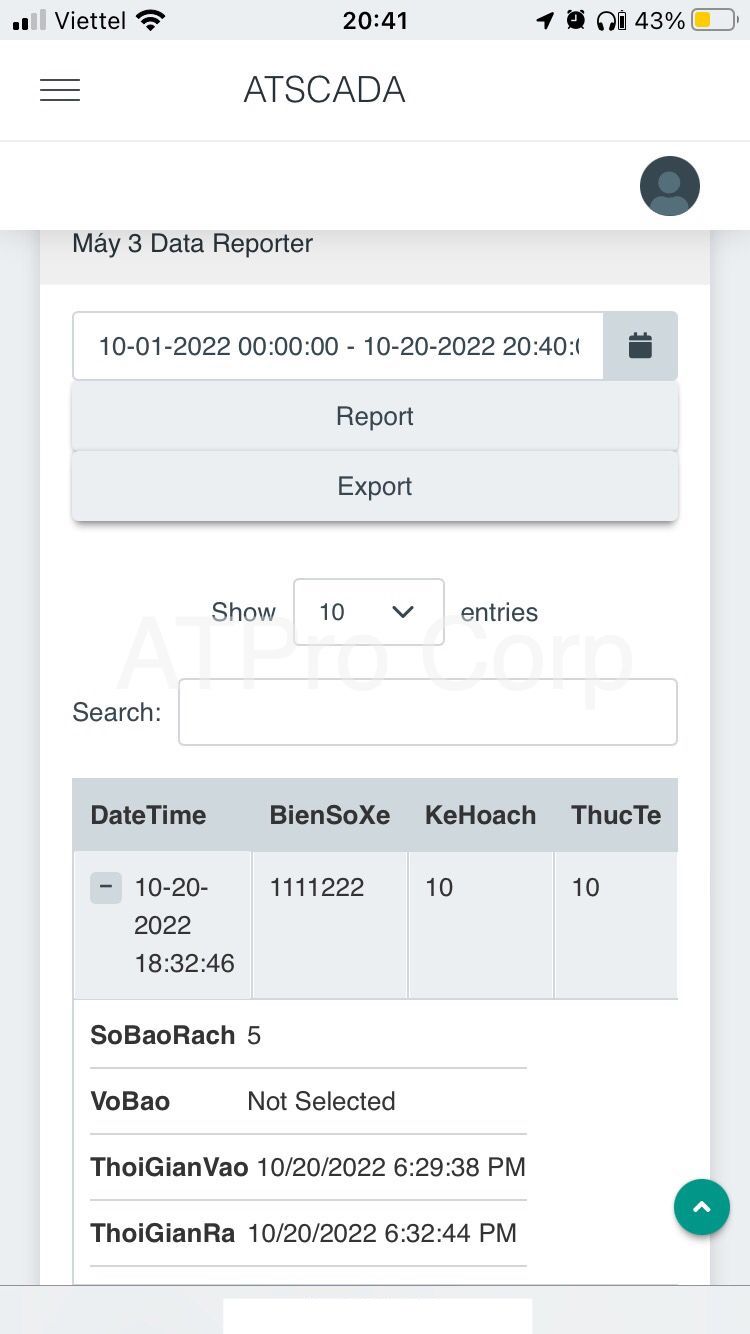Open the calendar date picker icon

pyautogui.click(x=640, y=346)
